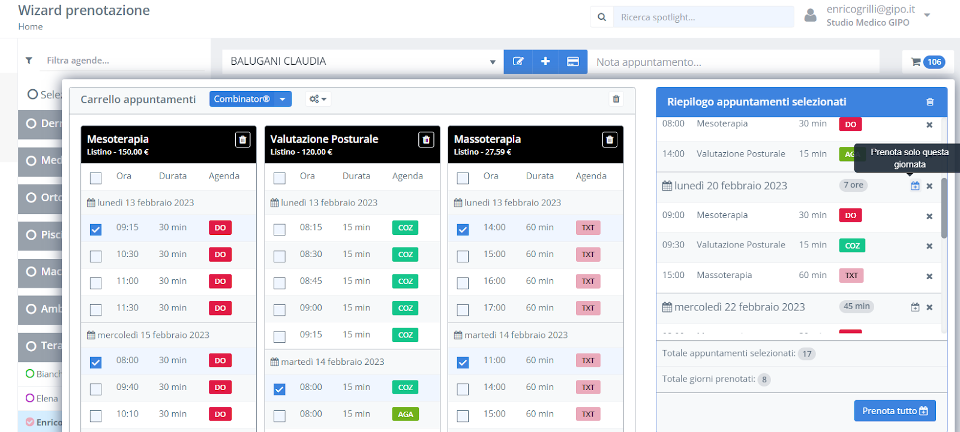The height and width of the screenshot is (432, 960).
Task: Click the Prenota tutto button
Action: click(x=894, y=411)
